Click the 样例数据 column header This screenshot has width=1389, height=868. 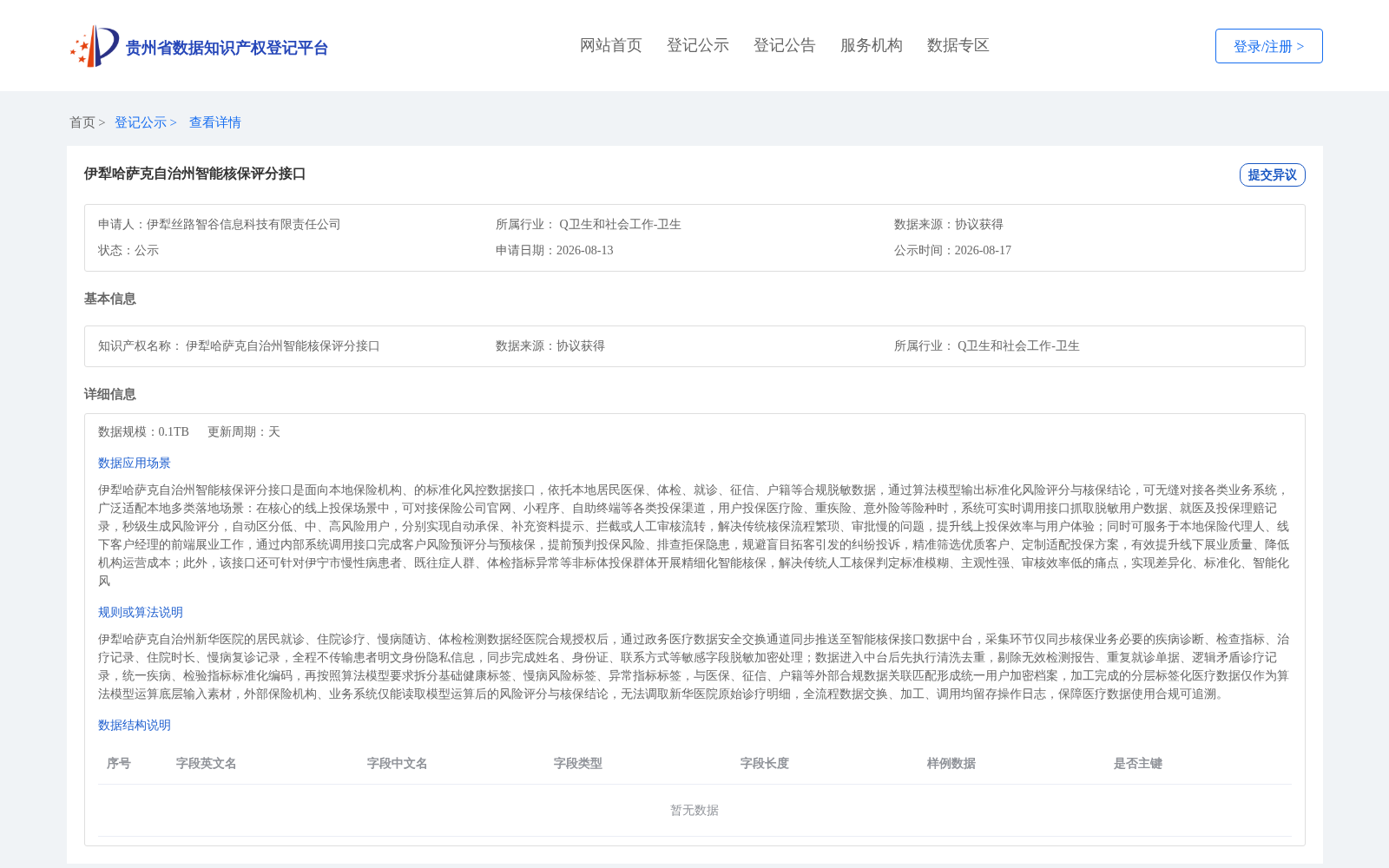pos(951,763)
